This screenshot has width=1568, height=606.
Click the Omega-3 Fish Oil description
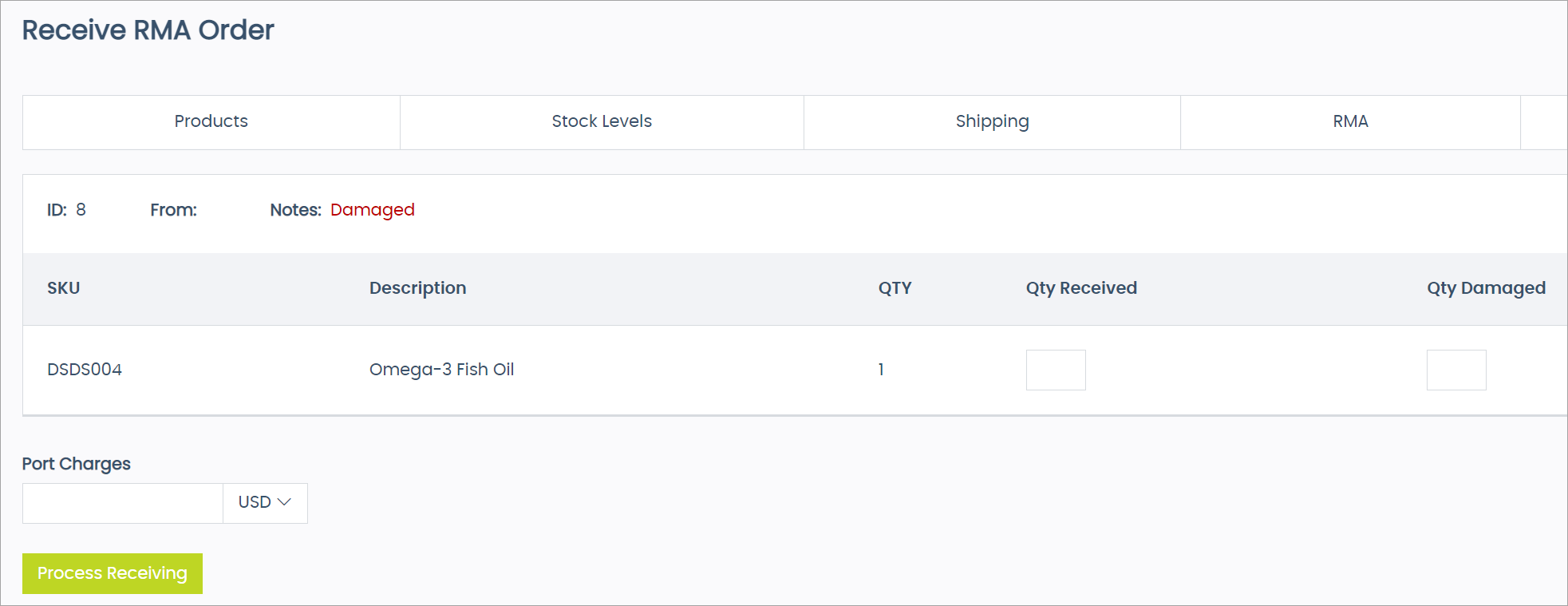click(441, 370)
